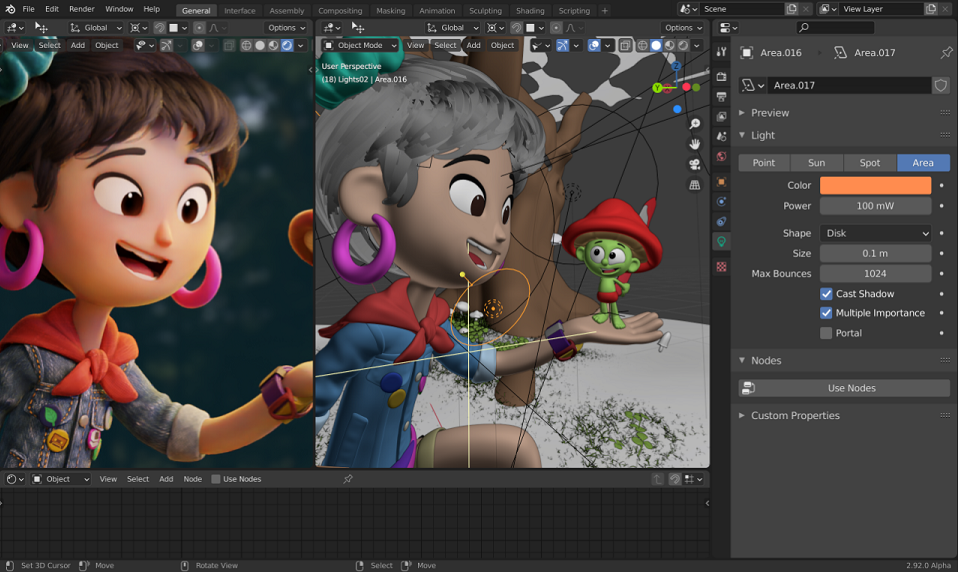Open the Object Data (light) properties tab
This screenshot has height=572, width=958.
click(722, 241)
